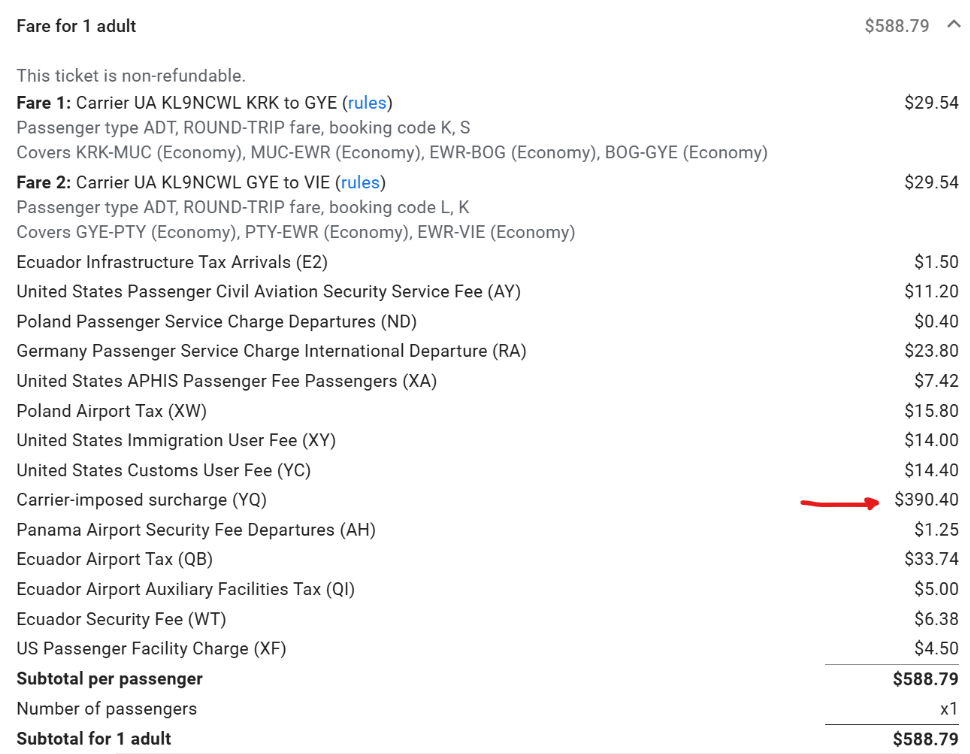Click Subtotal for 1 adult label

click(x=94, y=739)
